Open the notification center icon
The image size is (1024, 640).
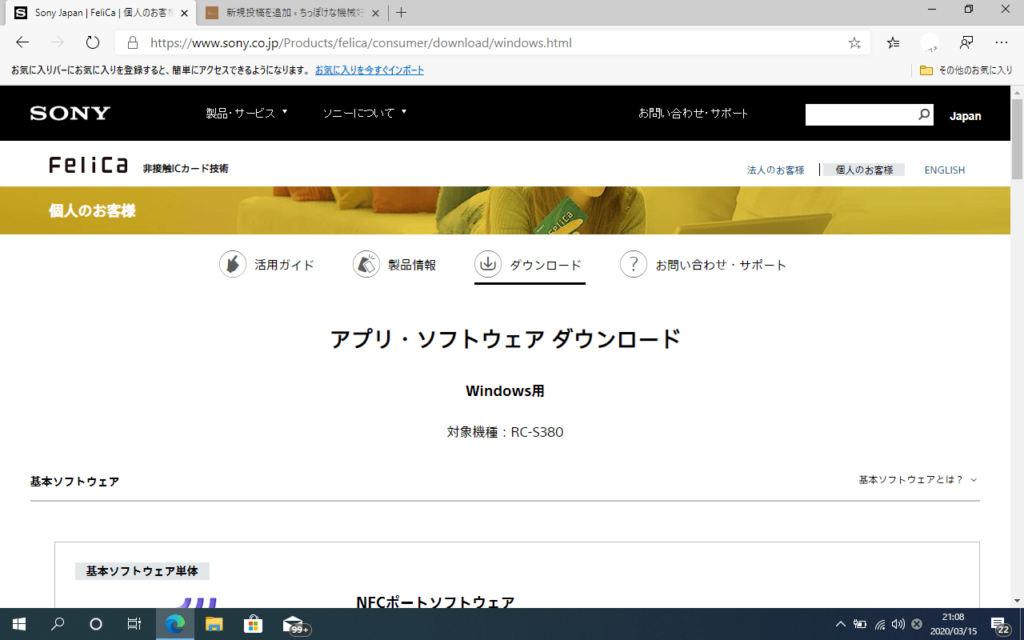[x=1000, y=625]
